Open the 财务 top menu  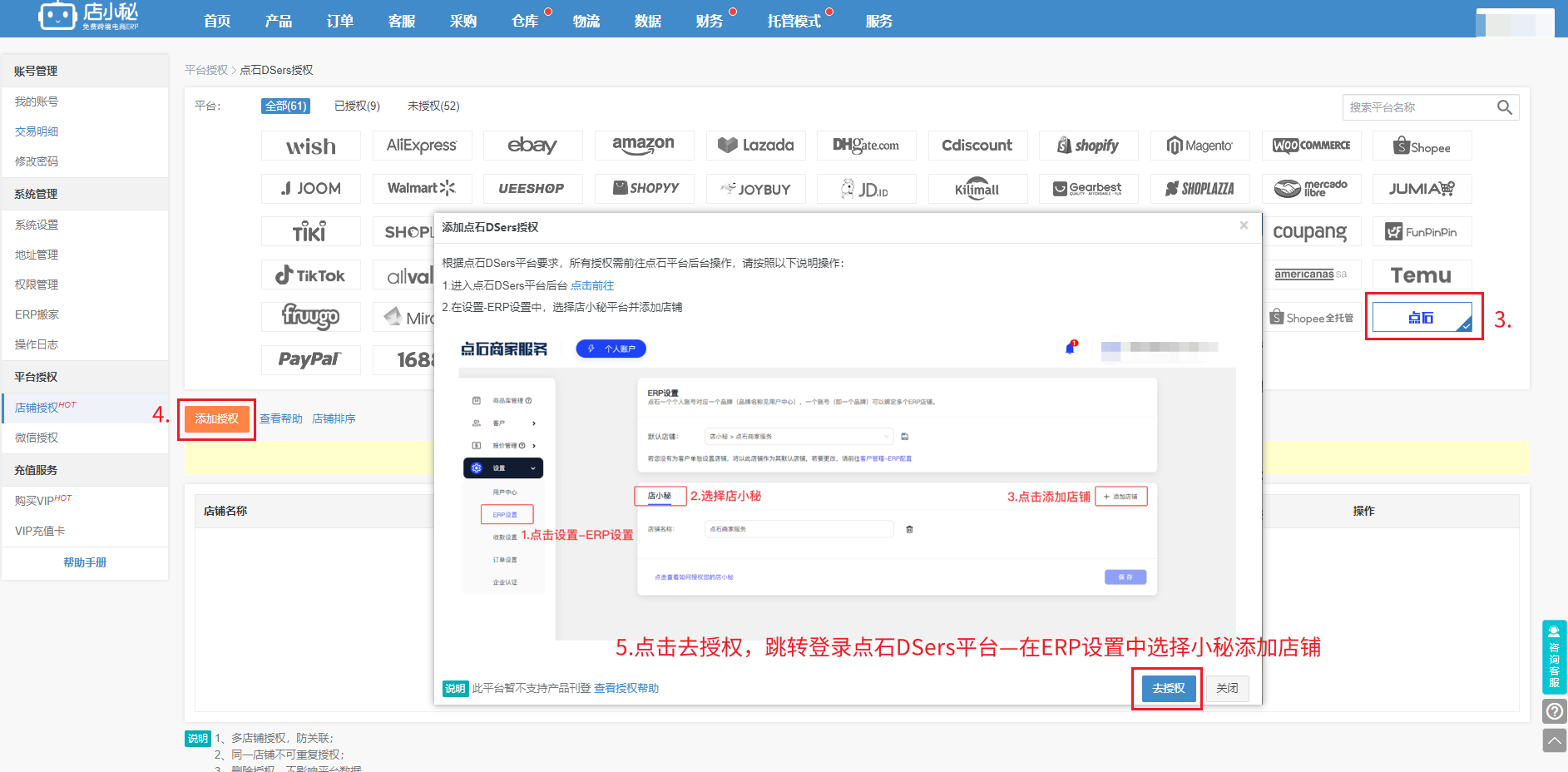pos(710,21)
